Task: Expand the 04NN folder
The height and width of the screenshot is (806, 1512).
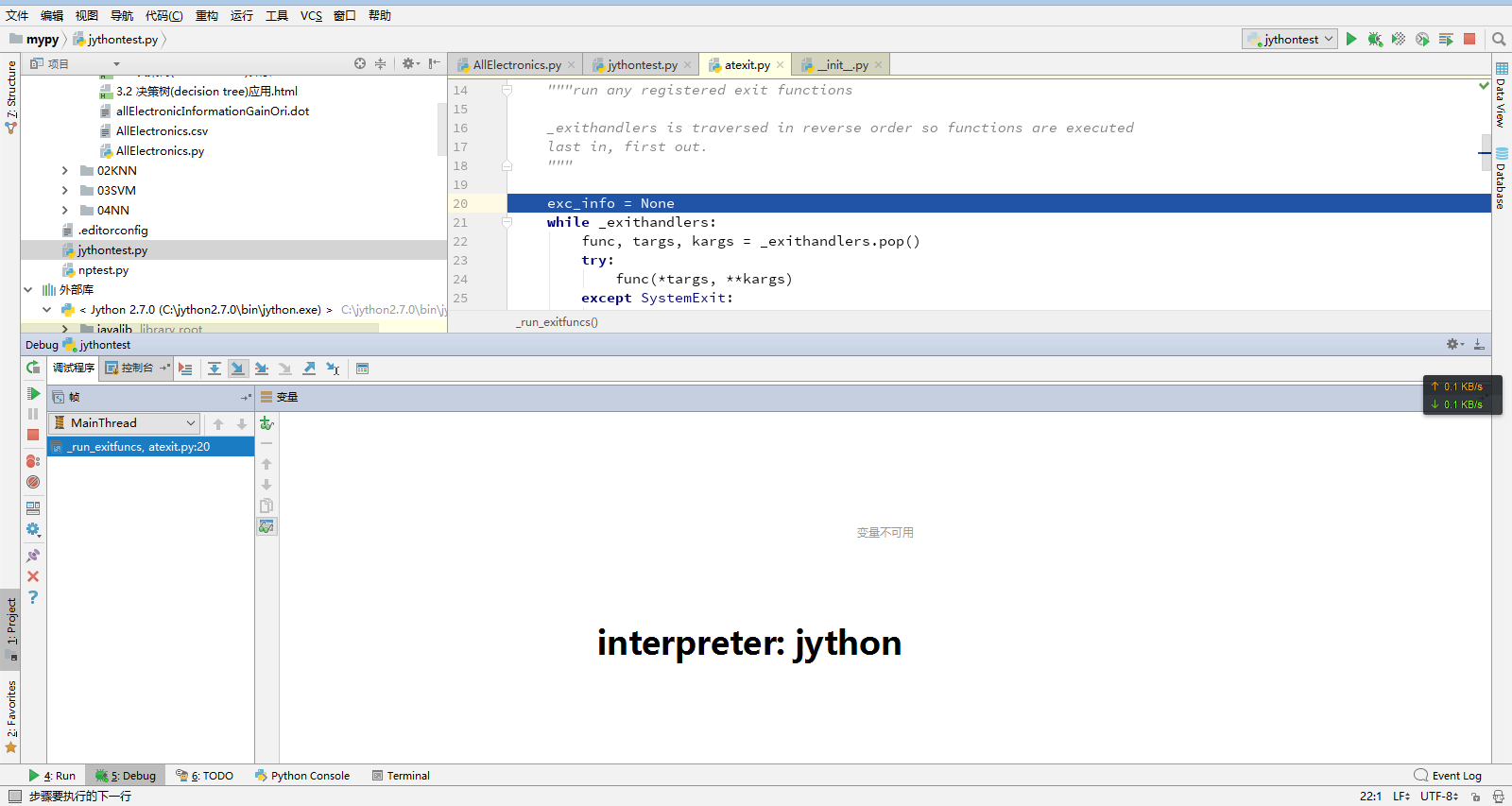Action: pos(64,211)
